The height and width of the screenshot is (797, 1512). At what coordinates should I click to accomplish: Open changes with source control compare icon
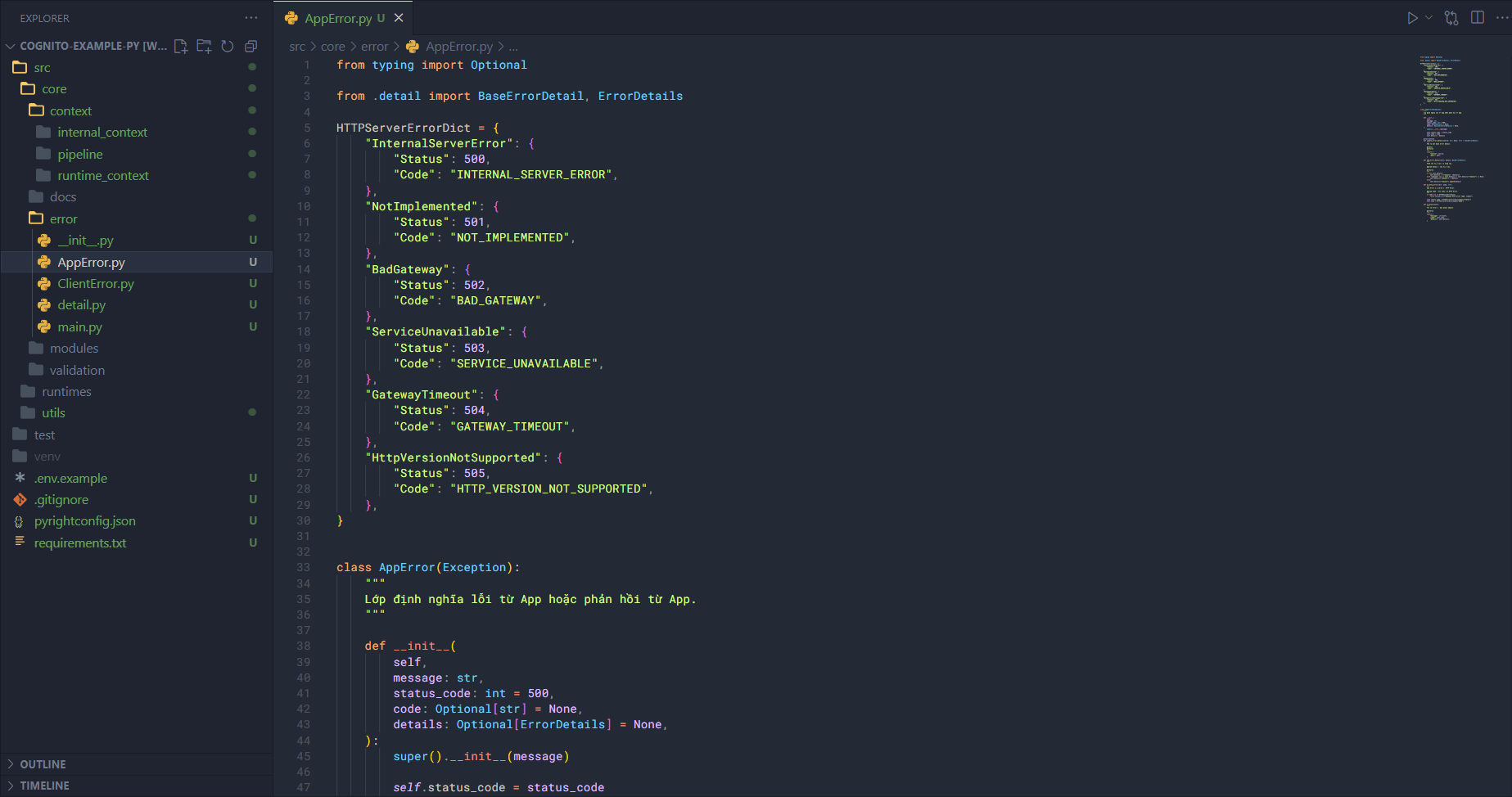(1451, 18)
